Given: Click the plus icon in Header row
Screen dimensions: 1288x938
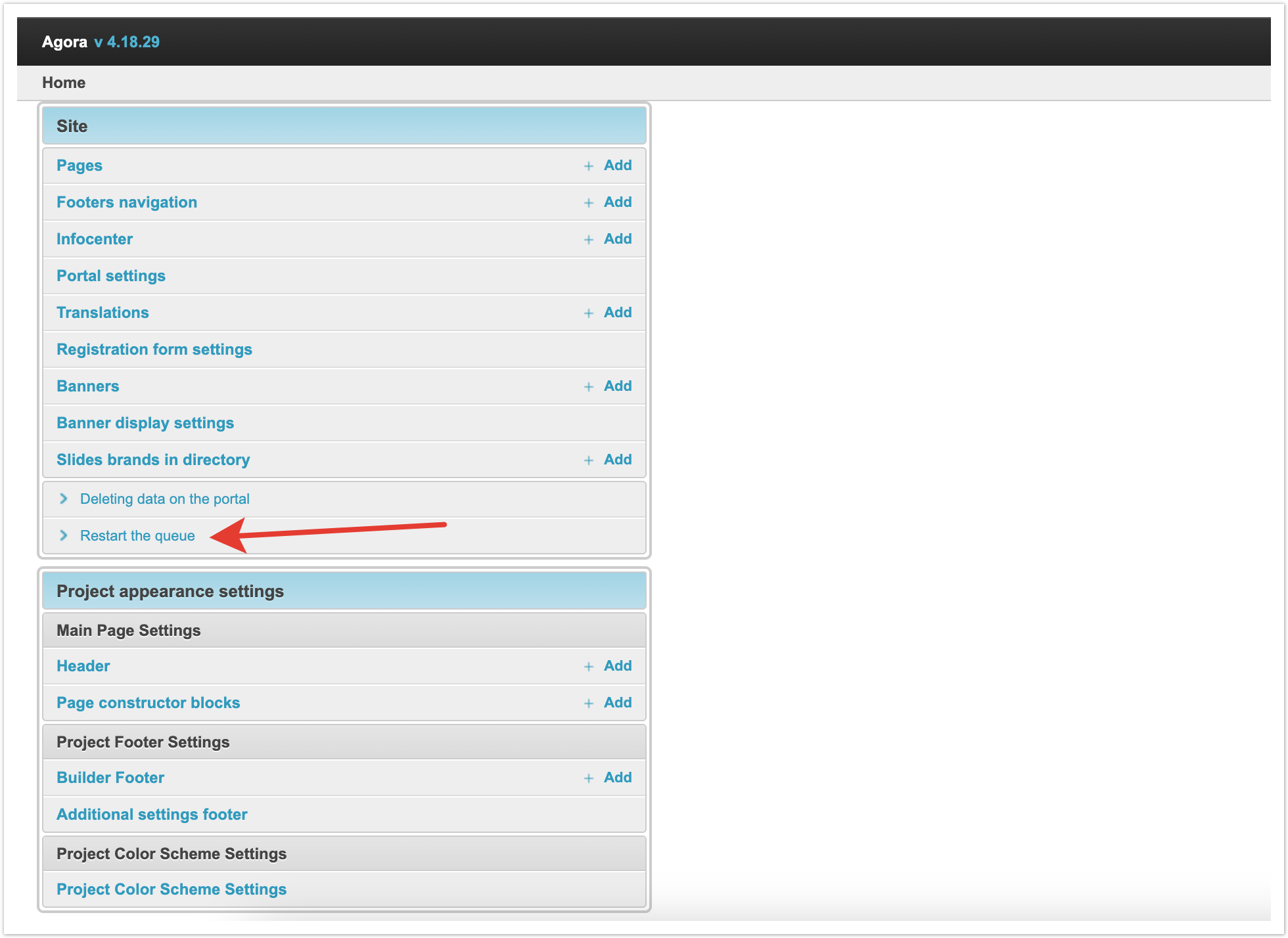Looking at the screenshot, I should tap(589, 667).
